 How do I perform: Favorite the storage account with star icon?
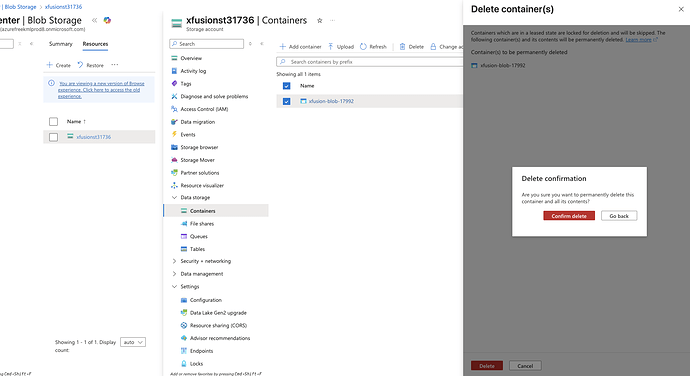point(319,20)
